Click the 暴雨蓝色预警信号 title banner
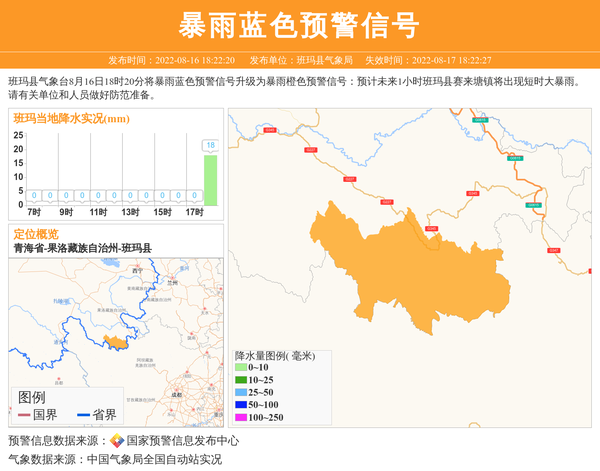The image size is (600, 471). point(299,25)
